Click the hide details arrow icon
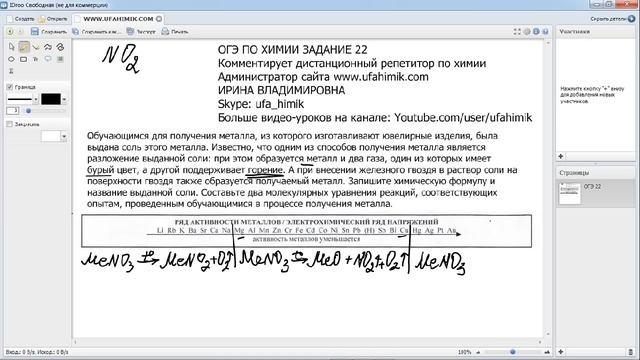Viewport: 640px width, 360px height. [631, 19]
